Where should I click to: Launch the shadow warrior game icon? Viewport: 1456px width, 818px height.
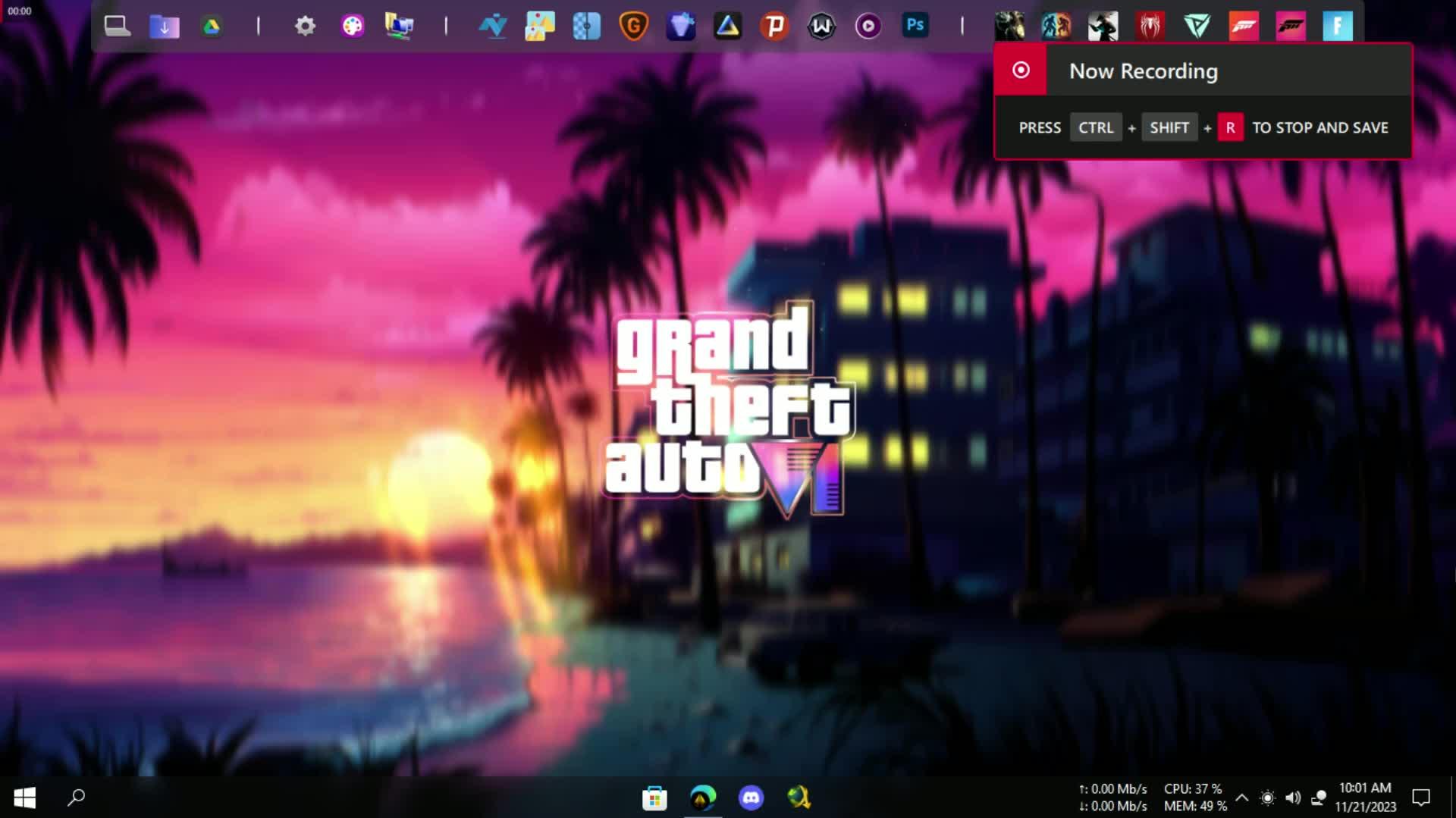[1103, 27]
